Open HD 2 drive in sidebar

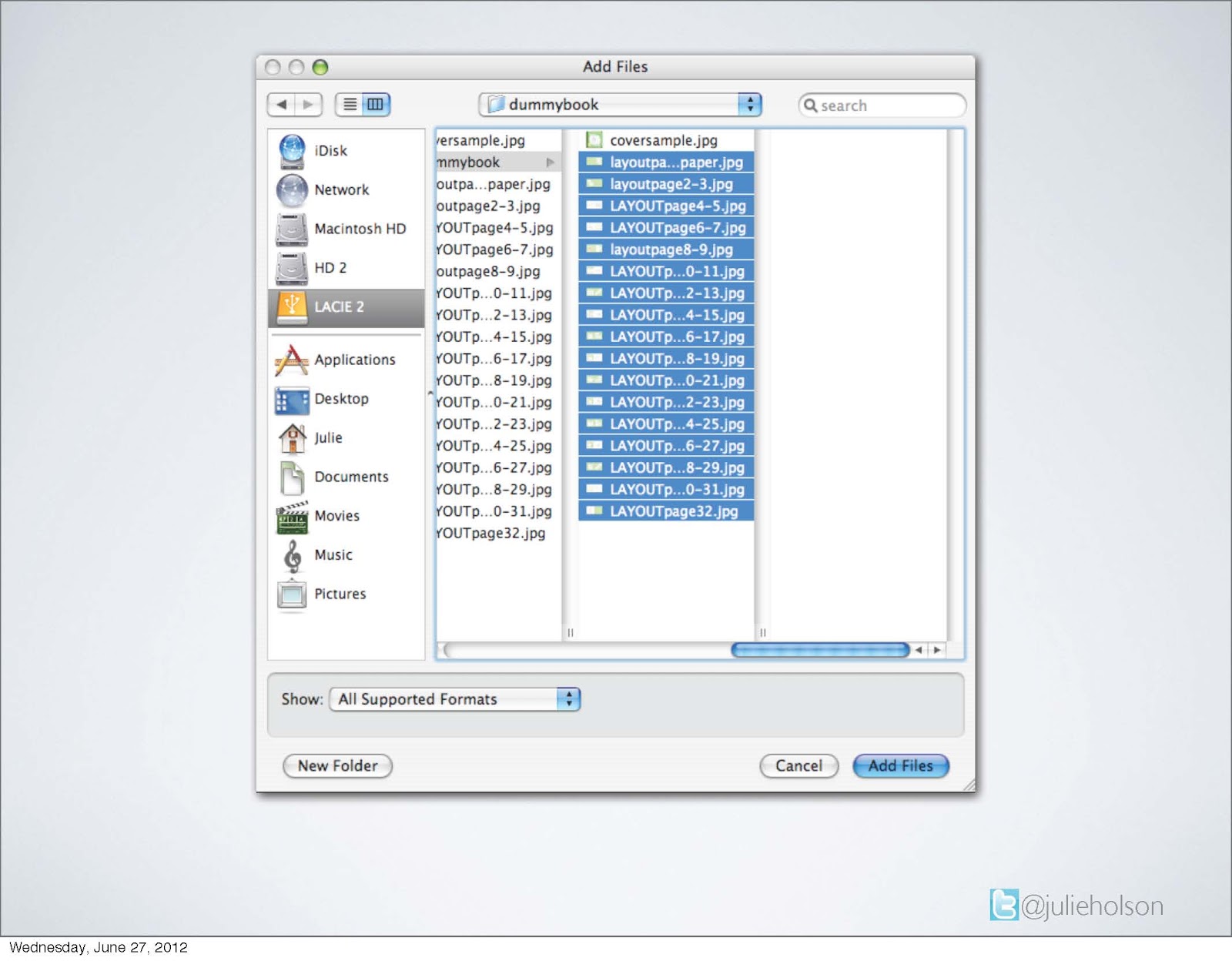coord(346,268)
